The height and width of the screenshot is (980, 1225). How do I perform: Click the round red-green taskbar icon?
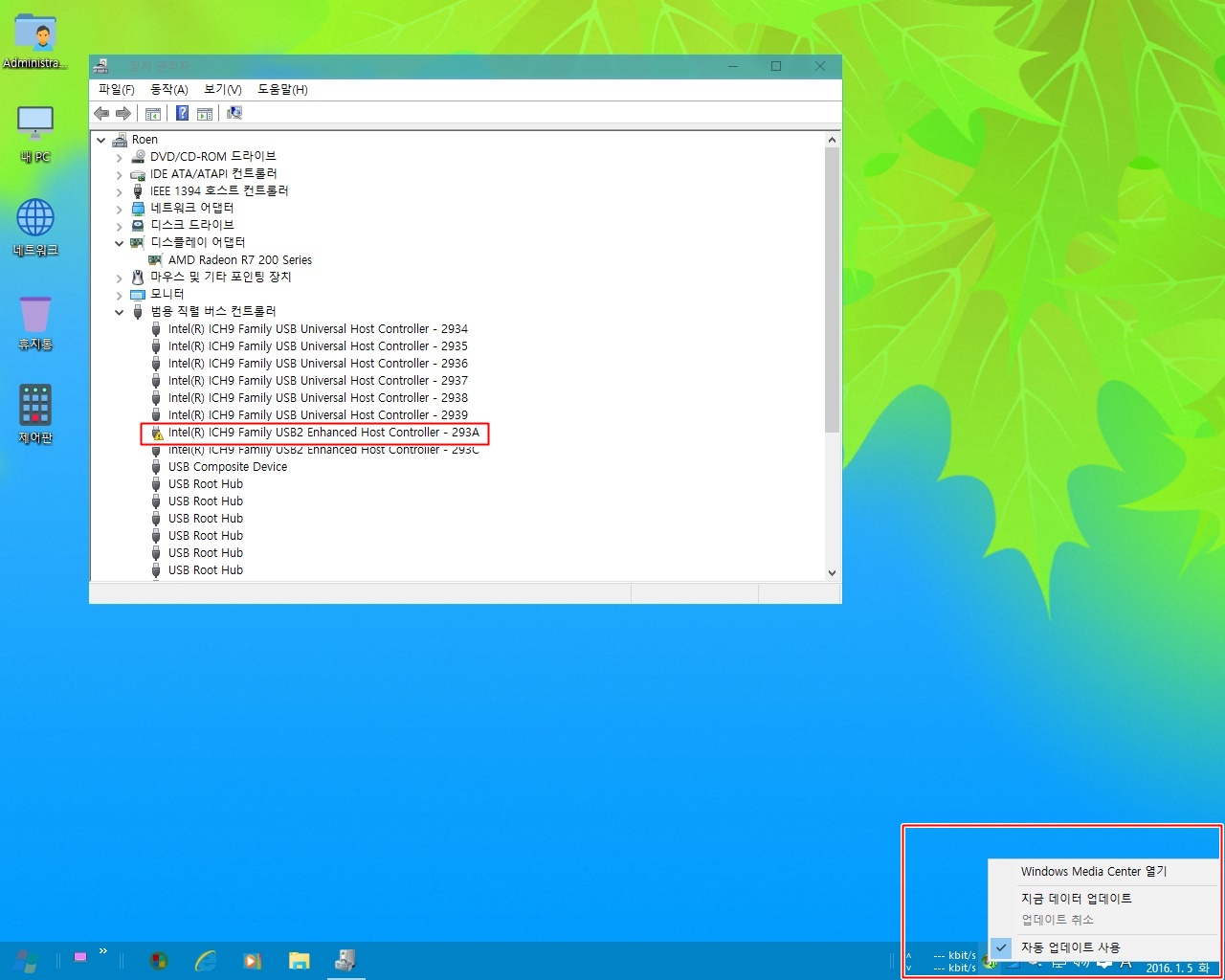pos(159,960)
